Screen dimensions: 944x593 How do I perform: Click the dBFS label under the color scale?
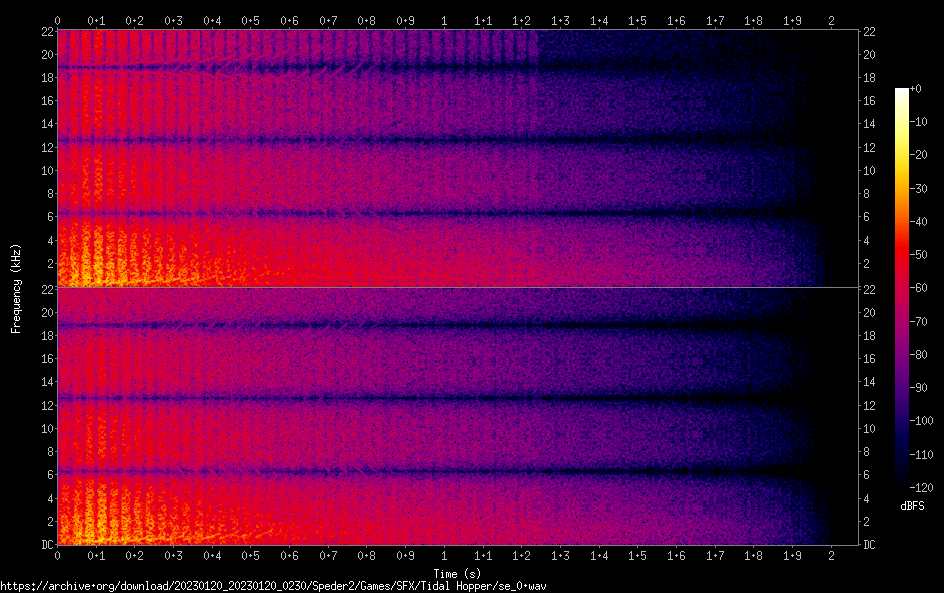[x=911, y=507]
